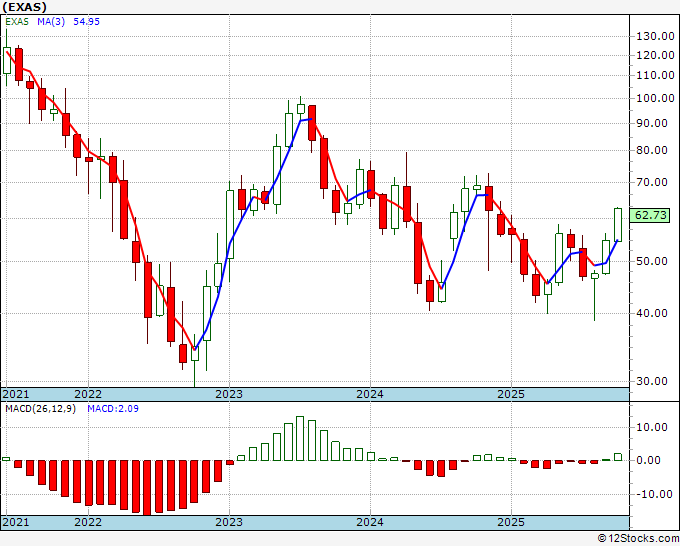This screenshot has height=546, width=680.
Task: Click the 30.00 price axis label
Action: coord(652,381)
